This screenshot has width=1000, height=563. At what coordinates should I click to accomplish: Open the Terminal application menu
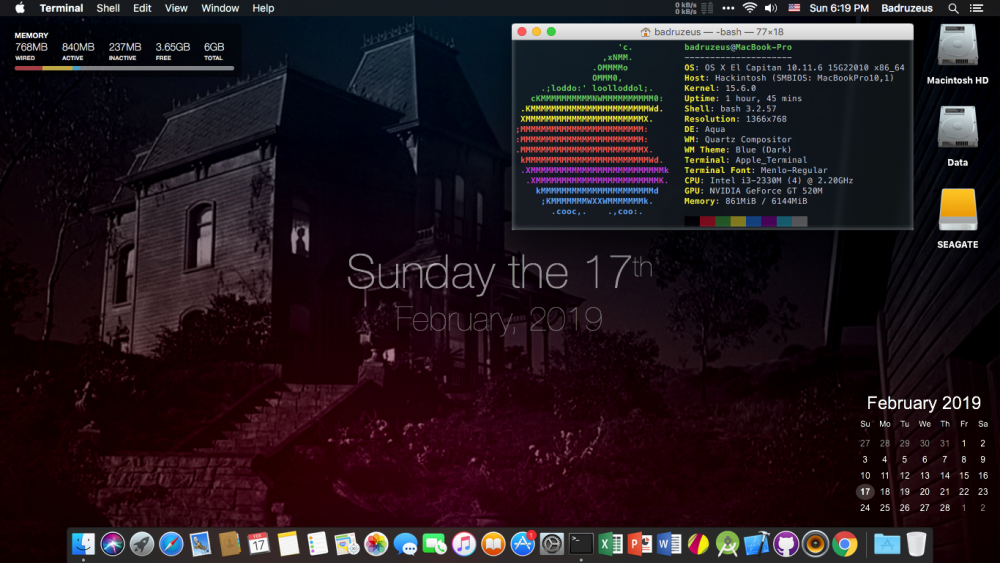(x=61, y=8)
